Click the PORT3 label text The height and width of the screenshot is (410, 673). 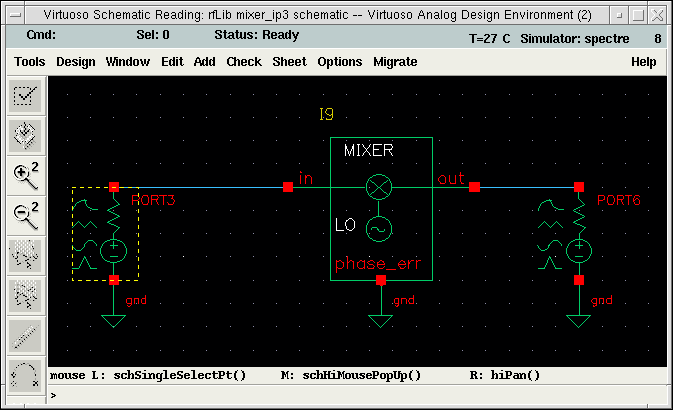pos(153,200)
